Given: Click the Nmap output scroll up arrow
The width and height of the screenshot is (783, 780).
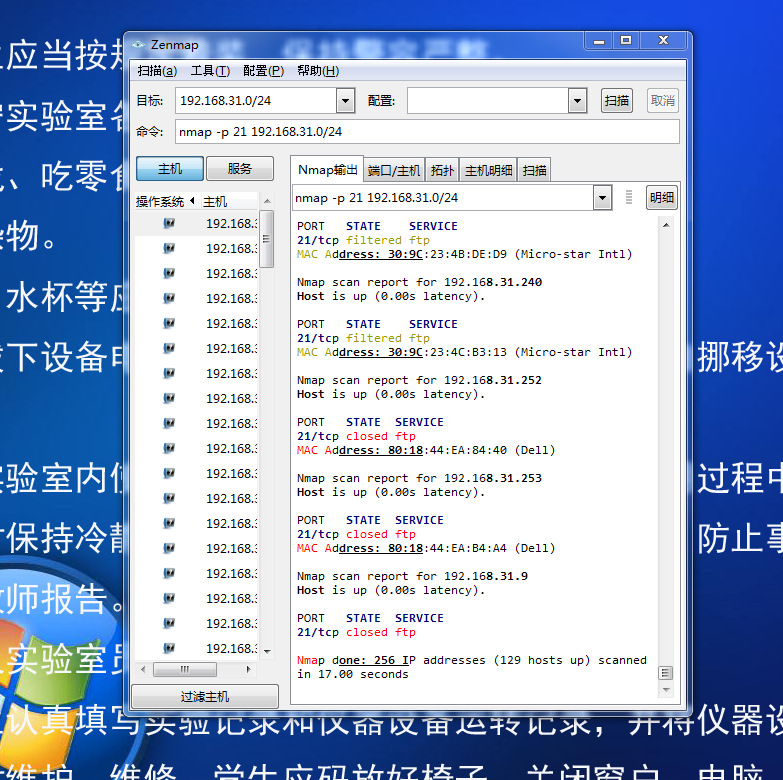Looking at the screenshot, I should pos(666,225).
